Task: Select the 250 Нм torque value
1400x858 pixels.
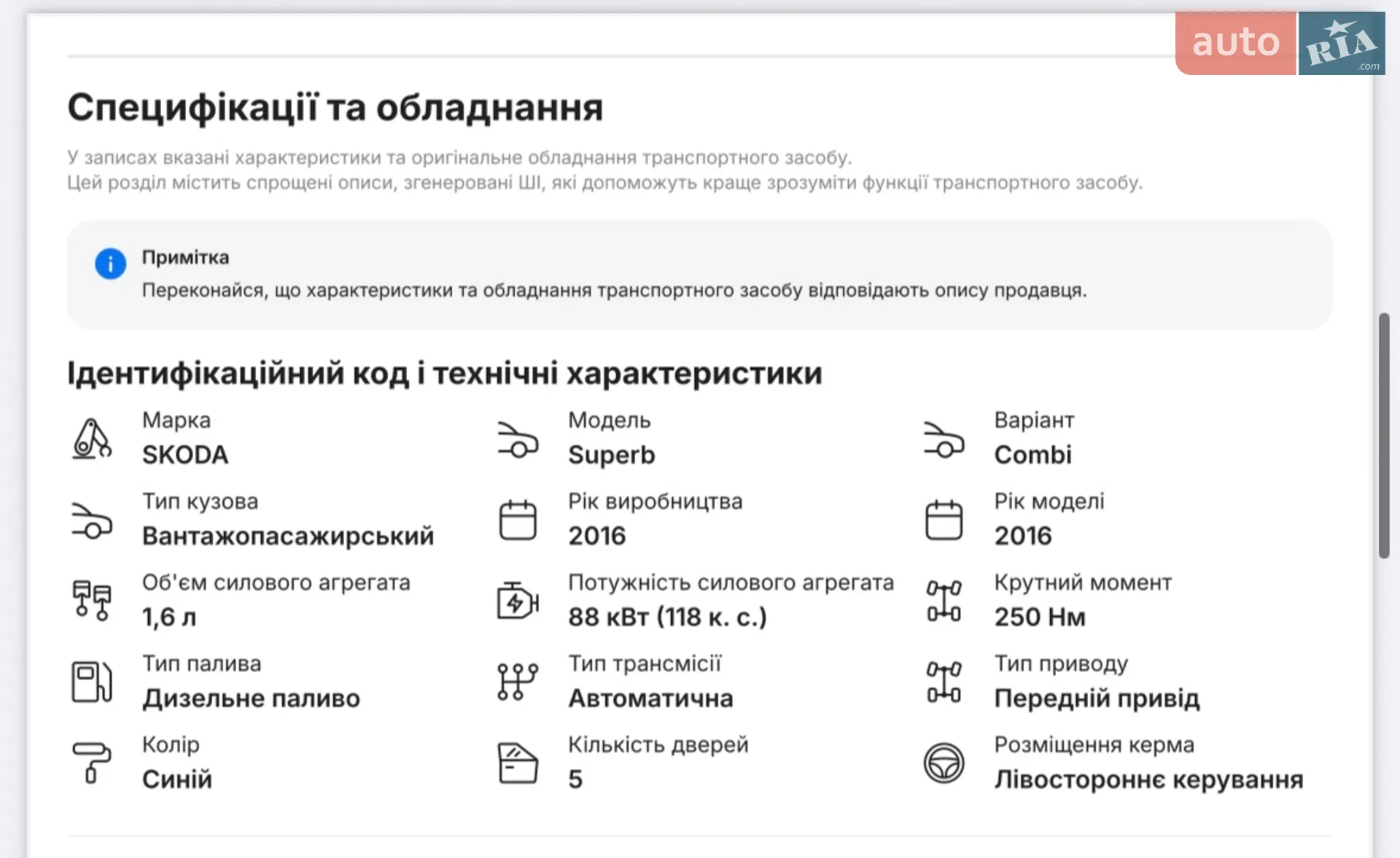Action: (x=1040, y=617)
